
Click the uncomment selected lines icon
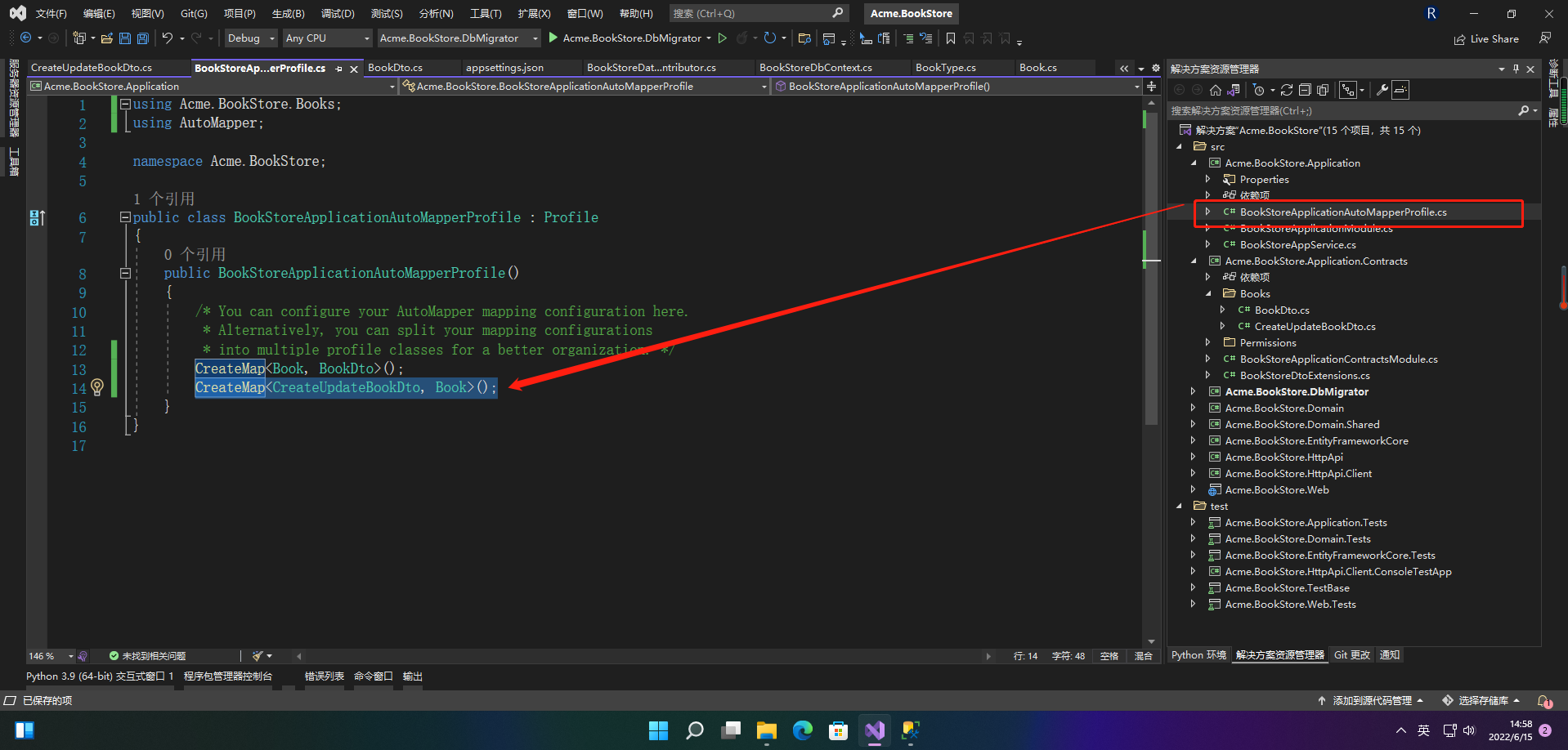coord(926,38)
